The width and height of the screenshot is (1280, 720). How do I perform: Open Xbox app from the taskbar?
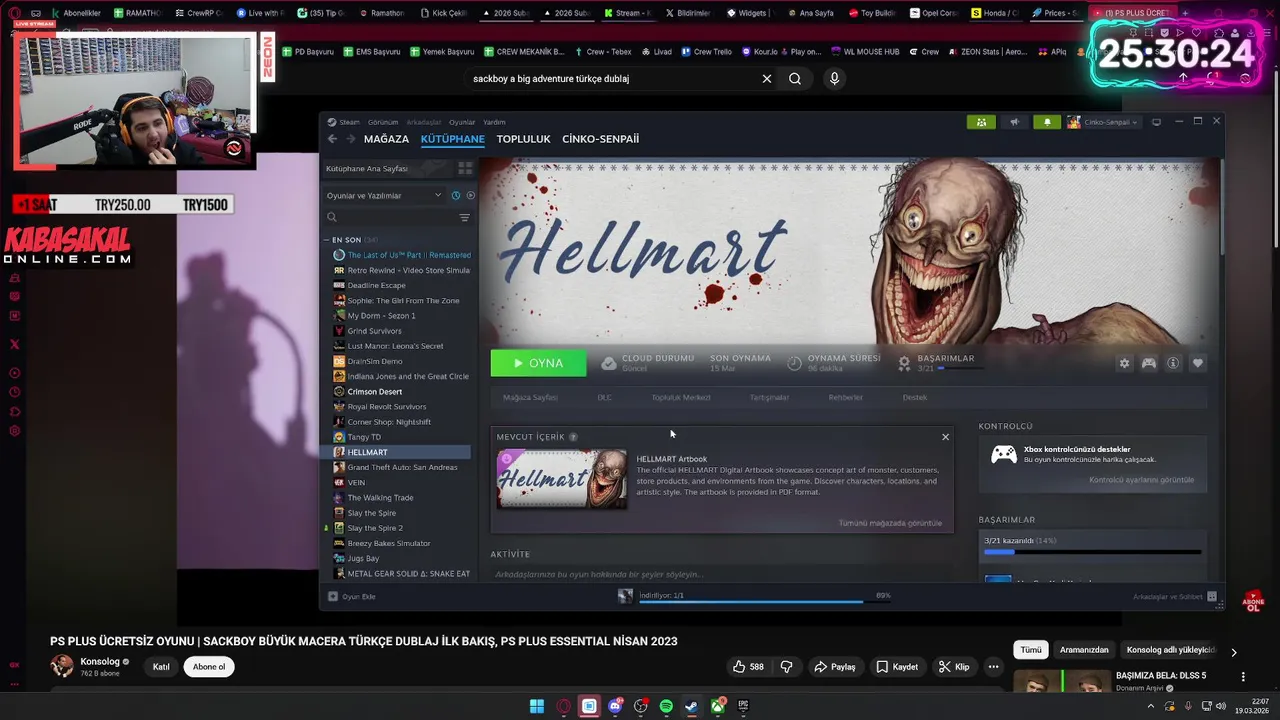(718, 706)
